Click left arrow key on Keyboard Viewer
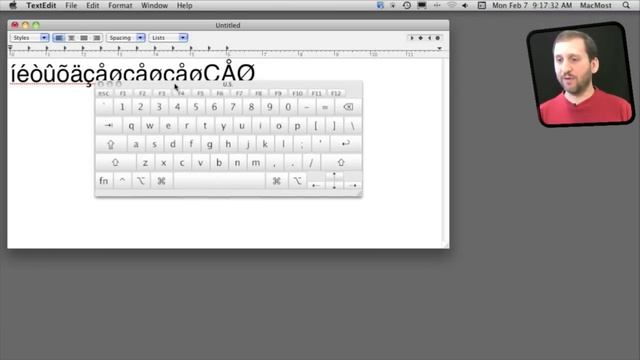 pyautogui.click(x=316, y=185)
